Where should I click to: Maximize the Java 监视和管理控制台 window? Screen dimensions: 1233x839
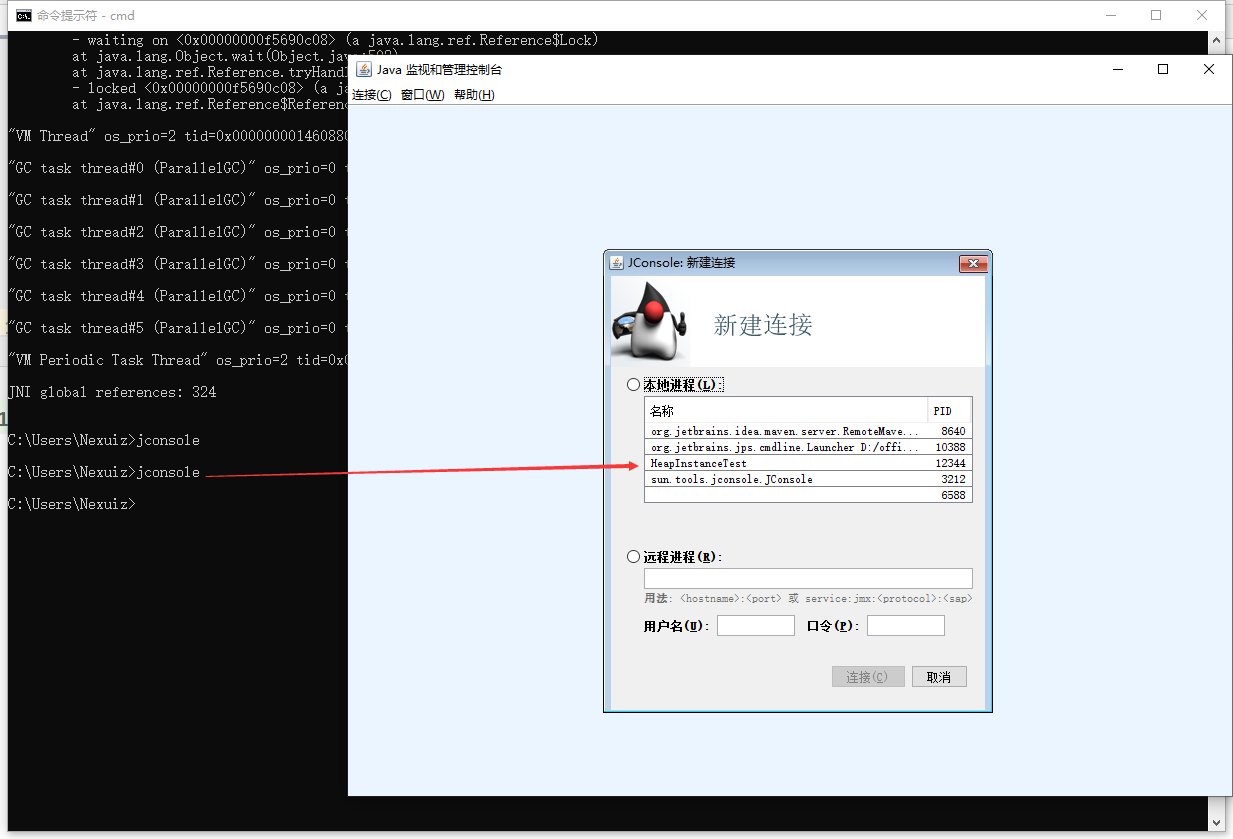tap(1163, 69)
